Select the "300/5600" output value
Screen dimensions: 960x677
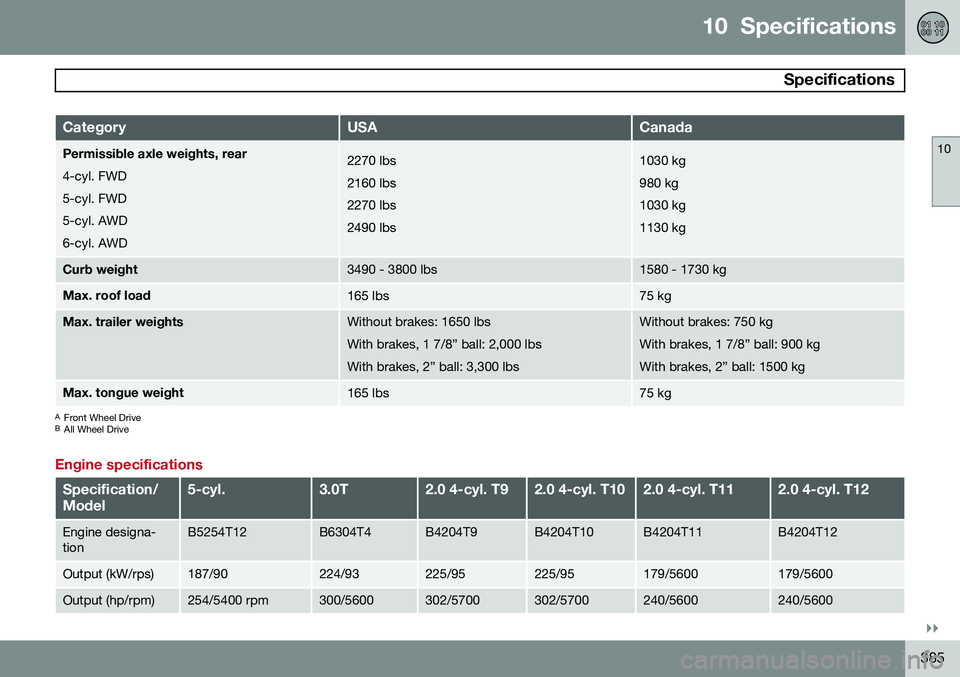[x=346, y=600]
